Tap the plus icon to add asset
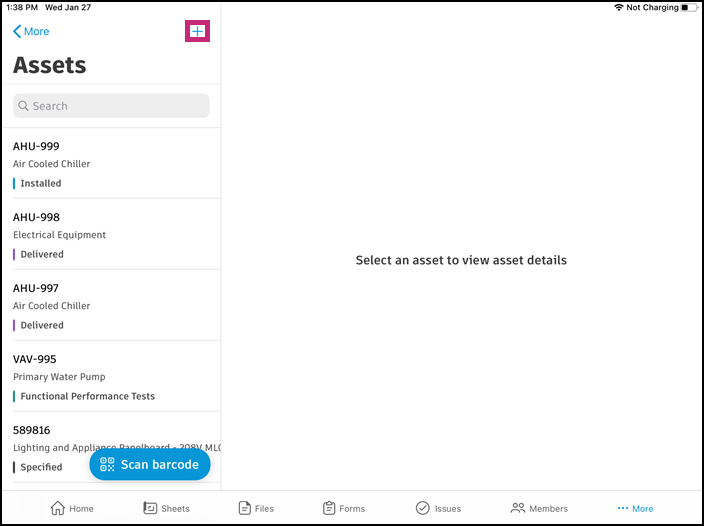 [x=197, y=32]
